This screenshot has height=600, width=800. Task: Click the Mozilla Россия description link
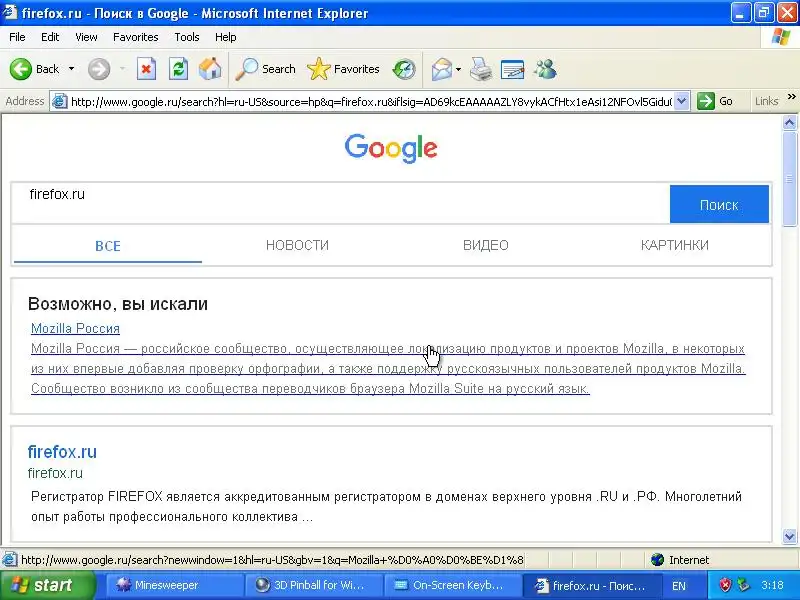pos(388,368)
